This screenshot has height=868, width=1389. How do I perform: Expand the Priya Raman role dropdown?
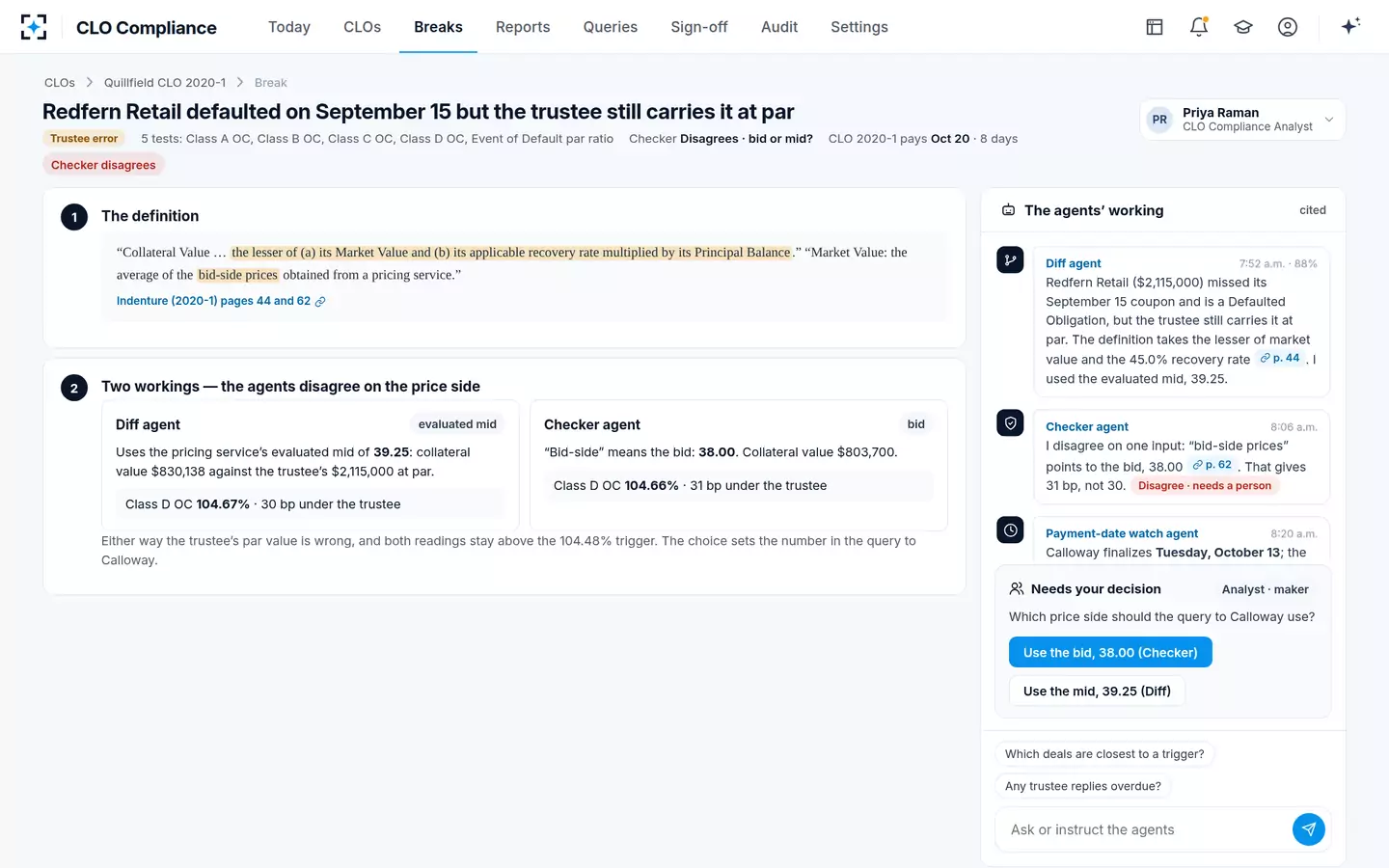1242,120
